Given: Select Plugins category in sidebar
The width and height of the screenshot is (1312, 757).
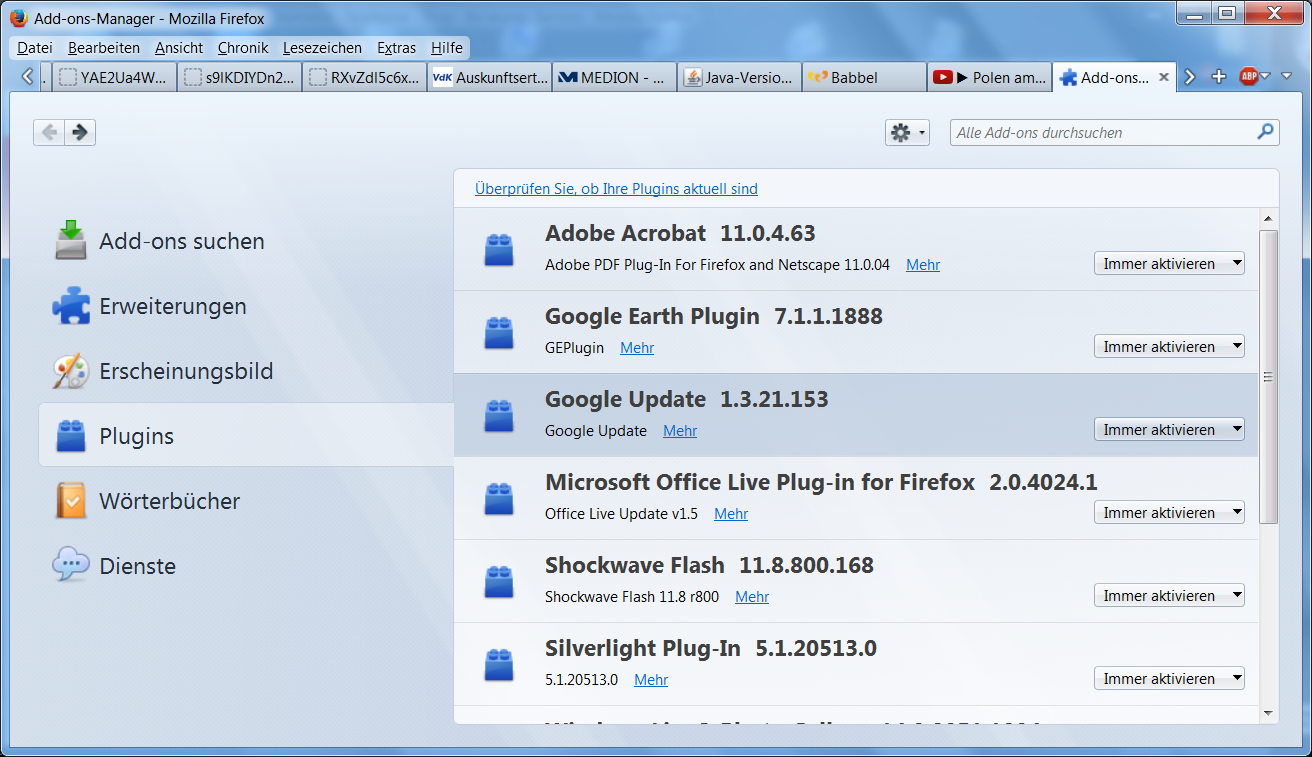Looking at the screenshot, I should (246, 435).
